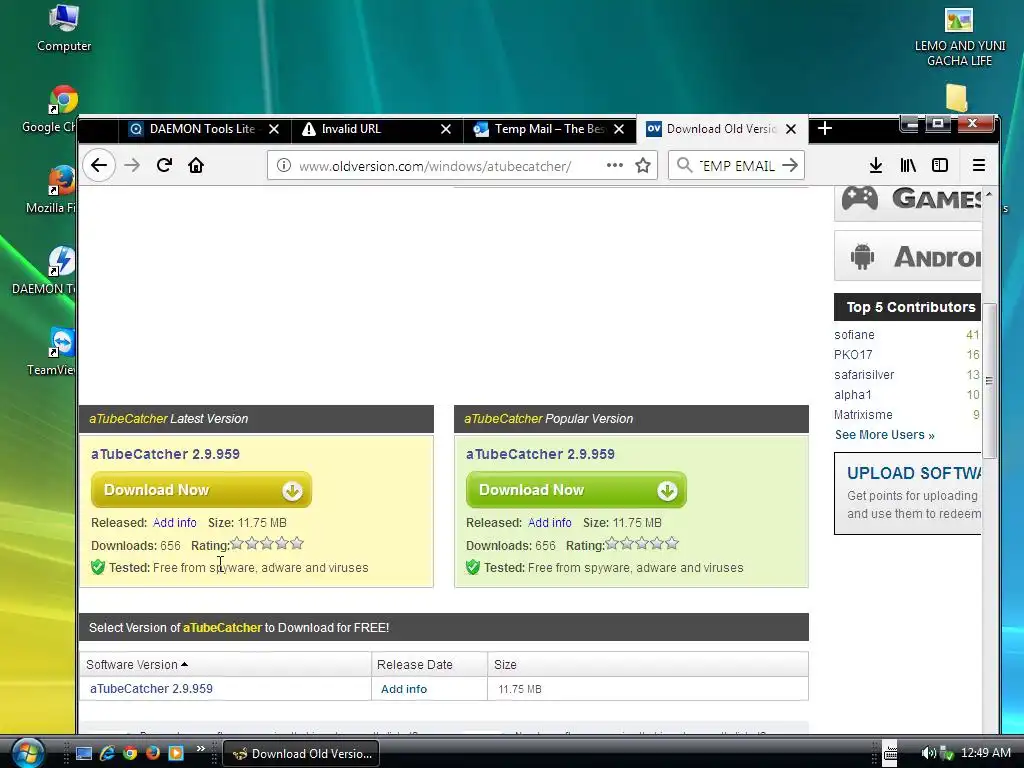The height and width of the screenshot is (768, 1024).
Task: Launch Internet Explorer from quick launch
Action: point(107,753)
